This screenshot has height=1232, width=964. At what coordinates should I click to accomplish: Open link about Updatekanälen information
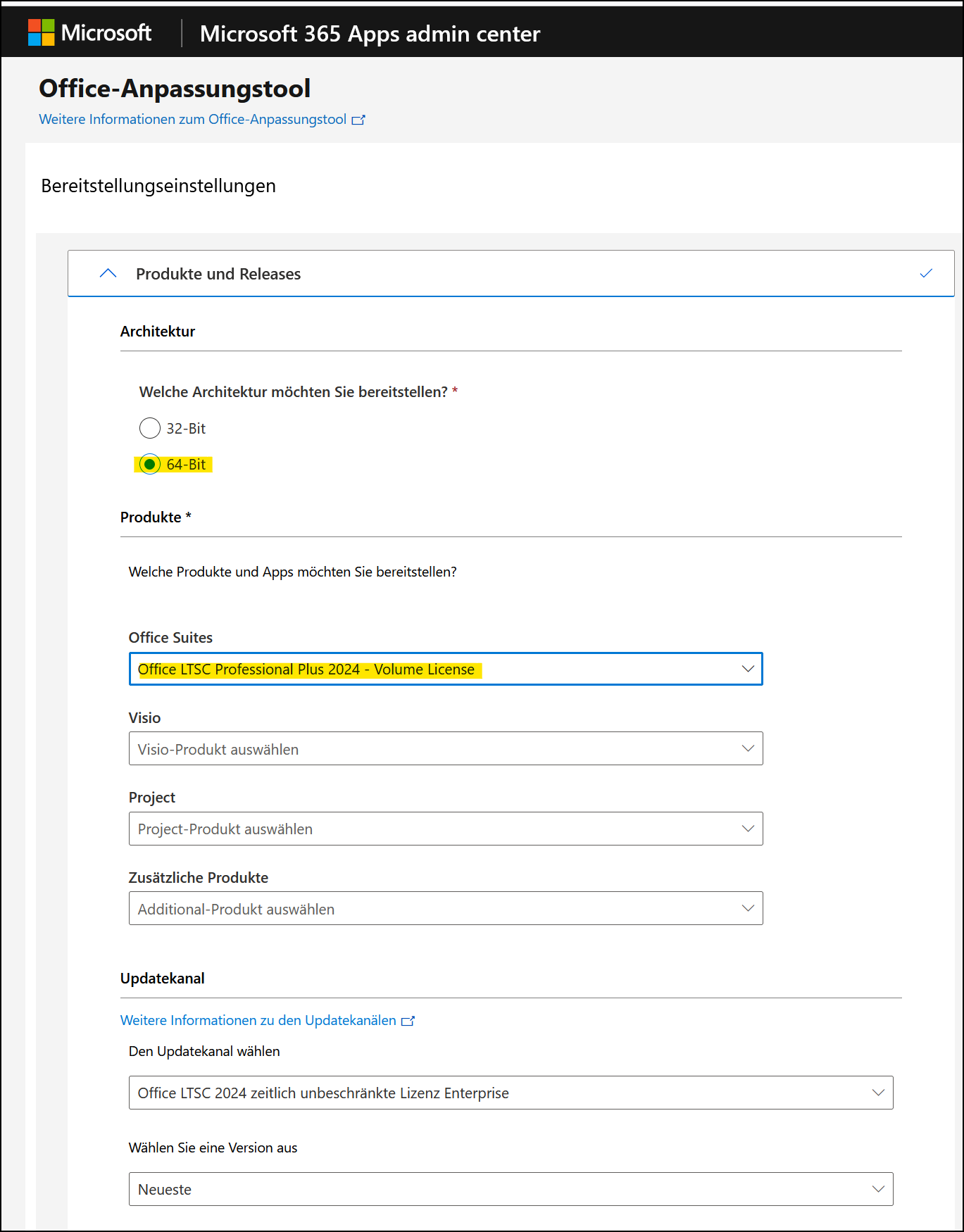point(258,1021)
